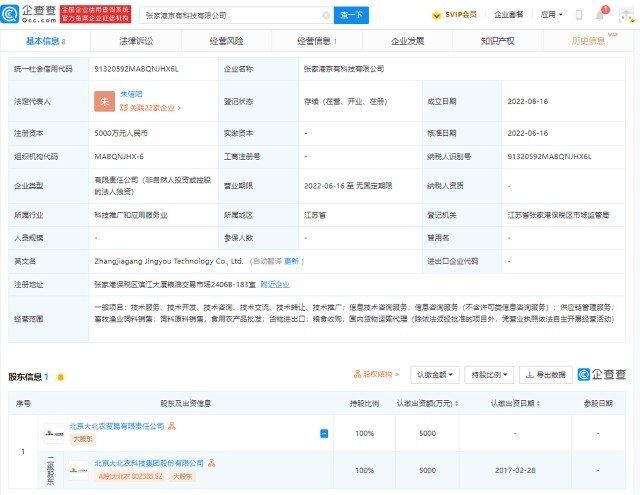Click the English name Zhangjiagang Jingyou Technology
The width and height of the screenshot is (640, 495).
169,261
